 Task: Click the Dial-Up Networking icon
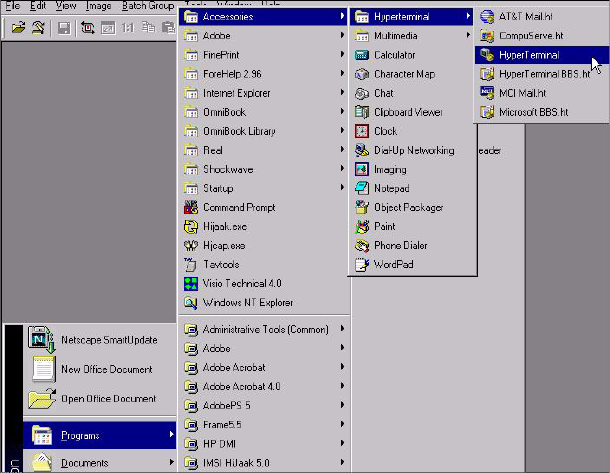point(362,150)
